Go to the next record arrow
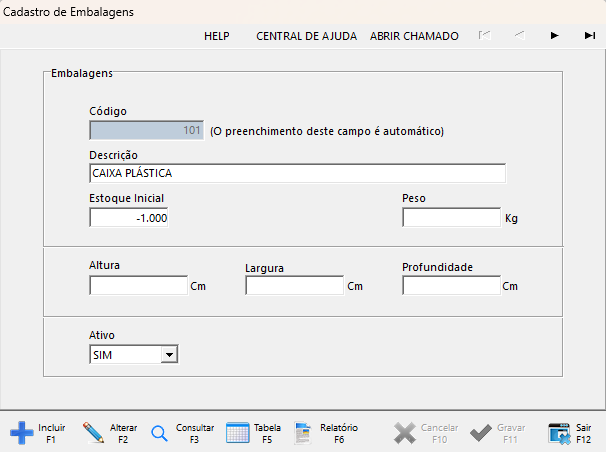The image size is (606, 452). coord(554,36)
